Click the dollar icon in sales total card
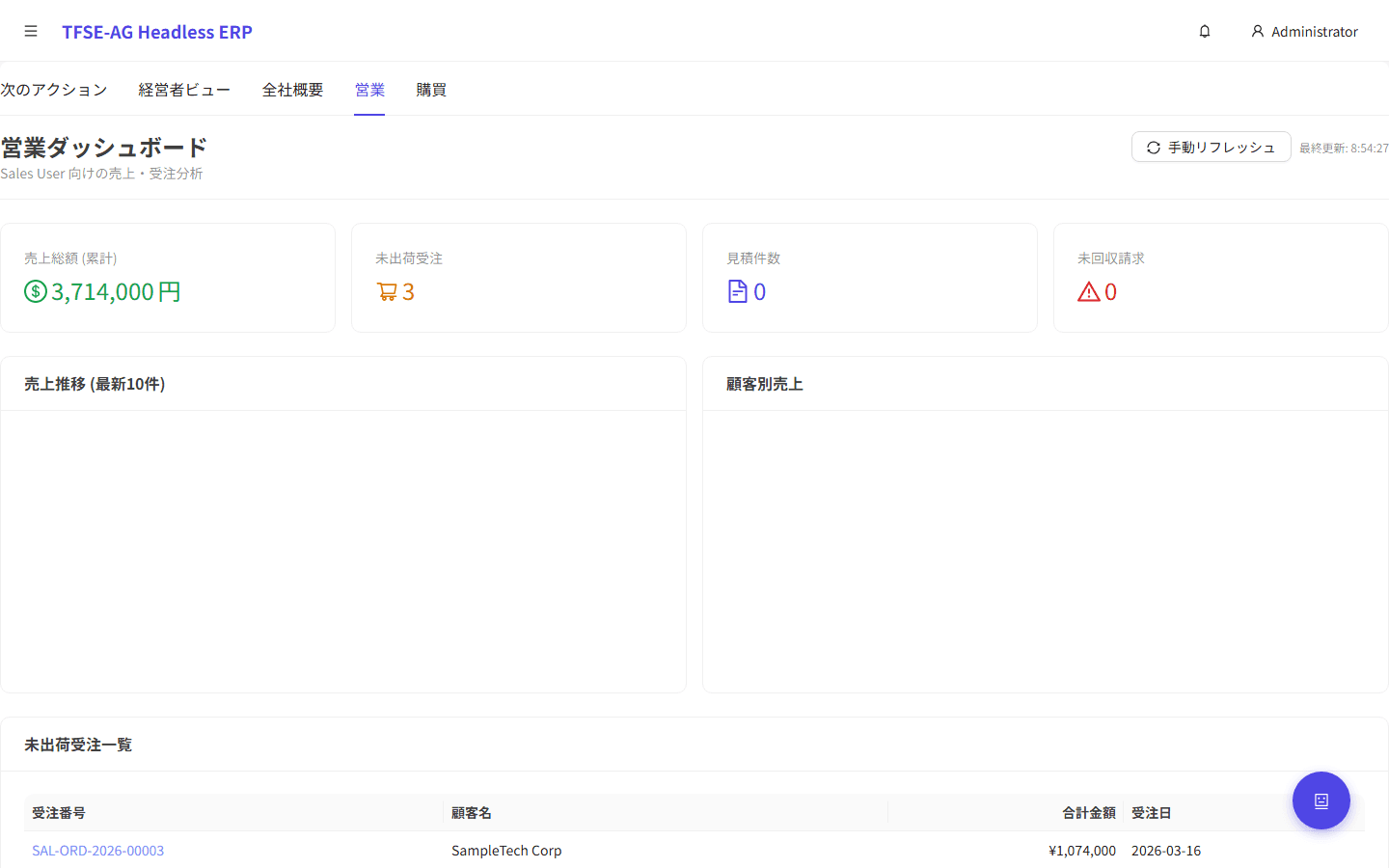 coord(36,291)
